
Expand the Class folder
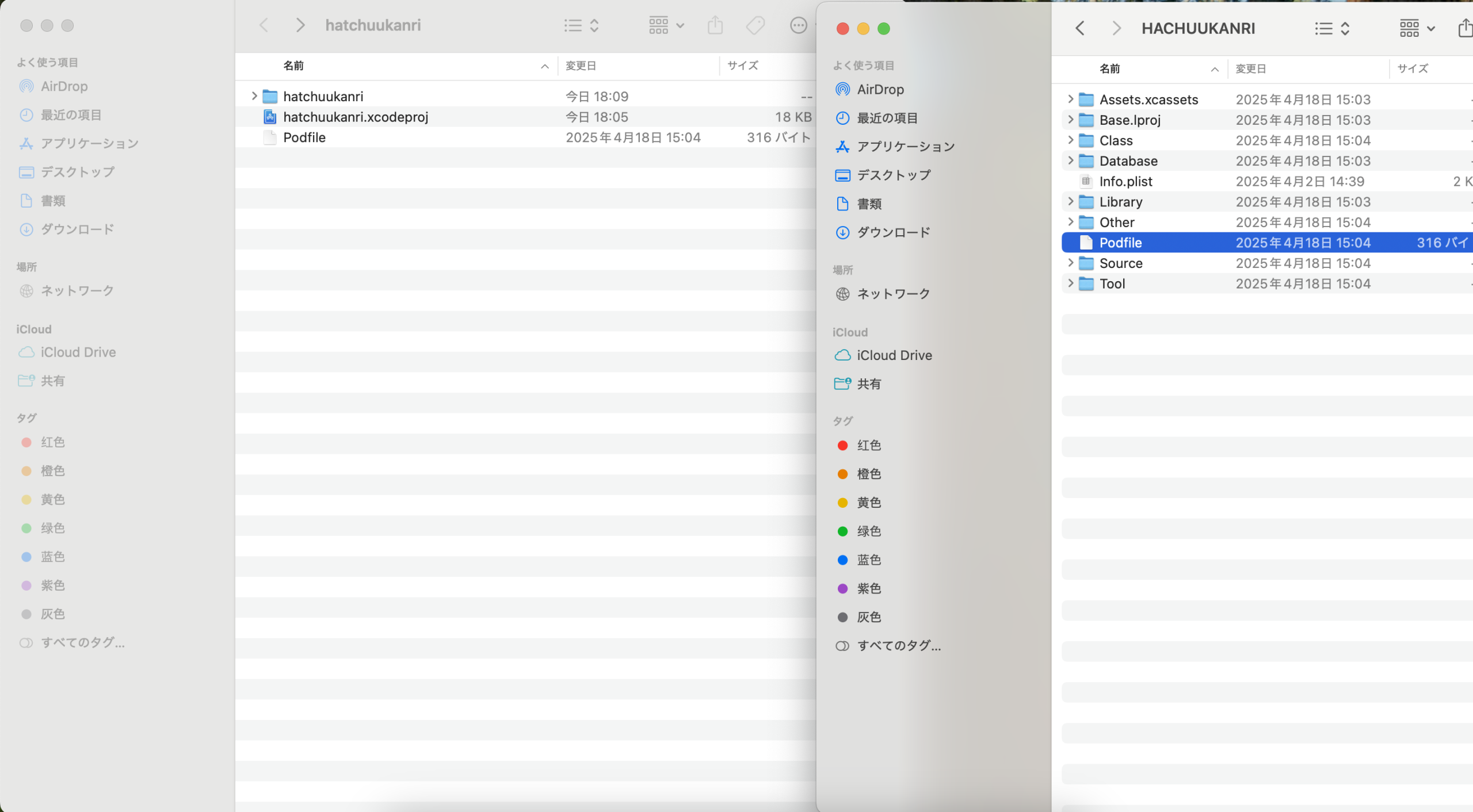click(x=1070, y=140)
